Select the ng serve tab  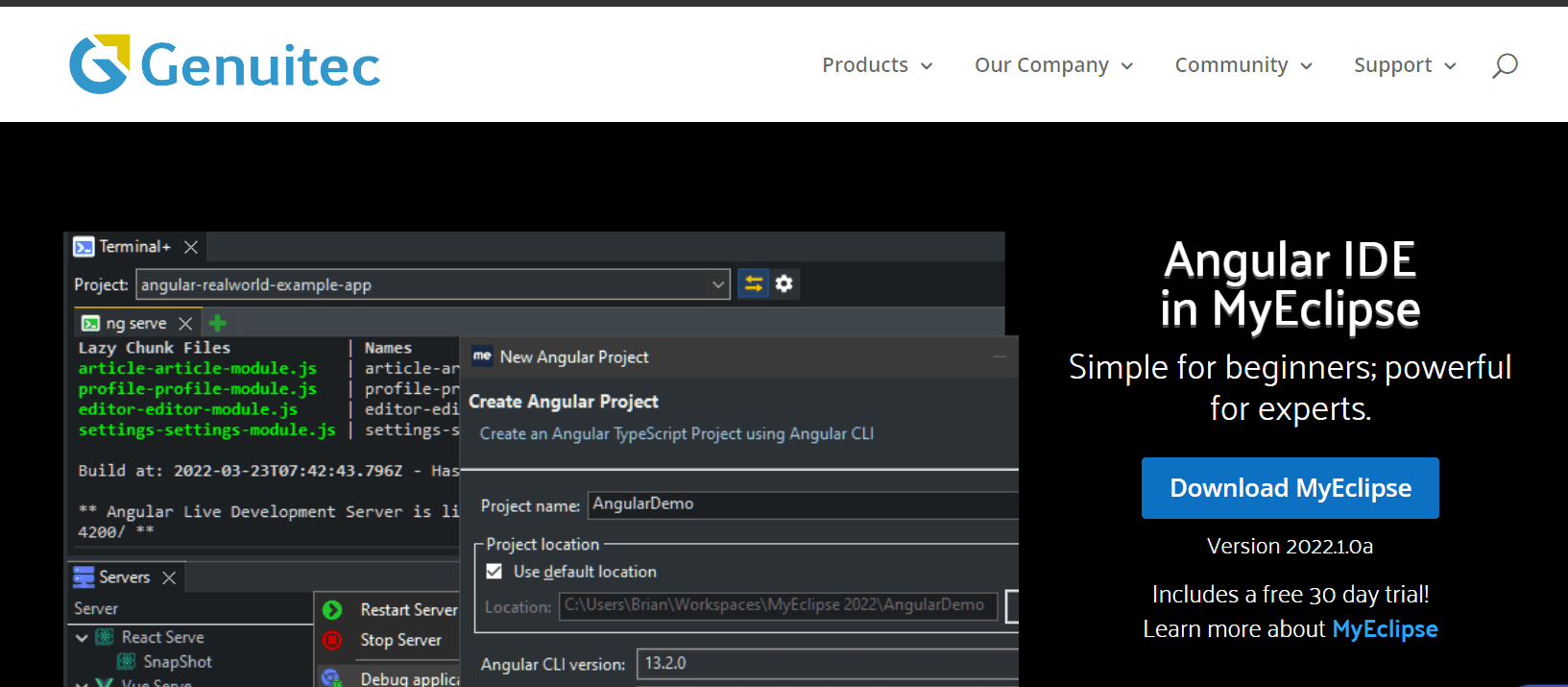pyautogui.click(x=136, y=323)
